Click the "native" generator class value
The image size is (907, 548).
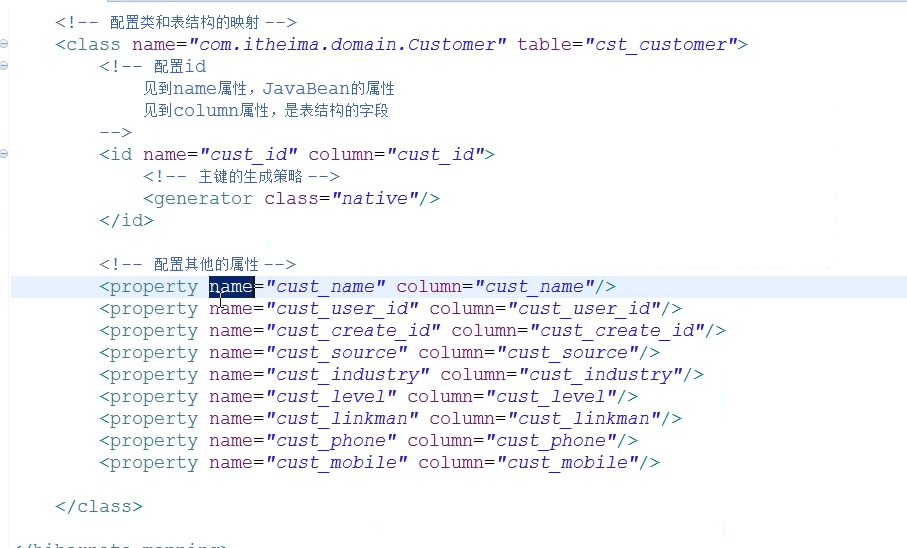coord(375,198)
